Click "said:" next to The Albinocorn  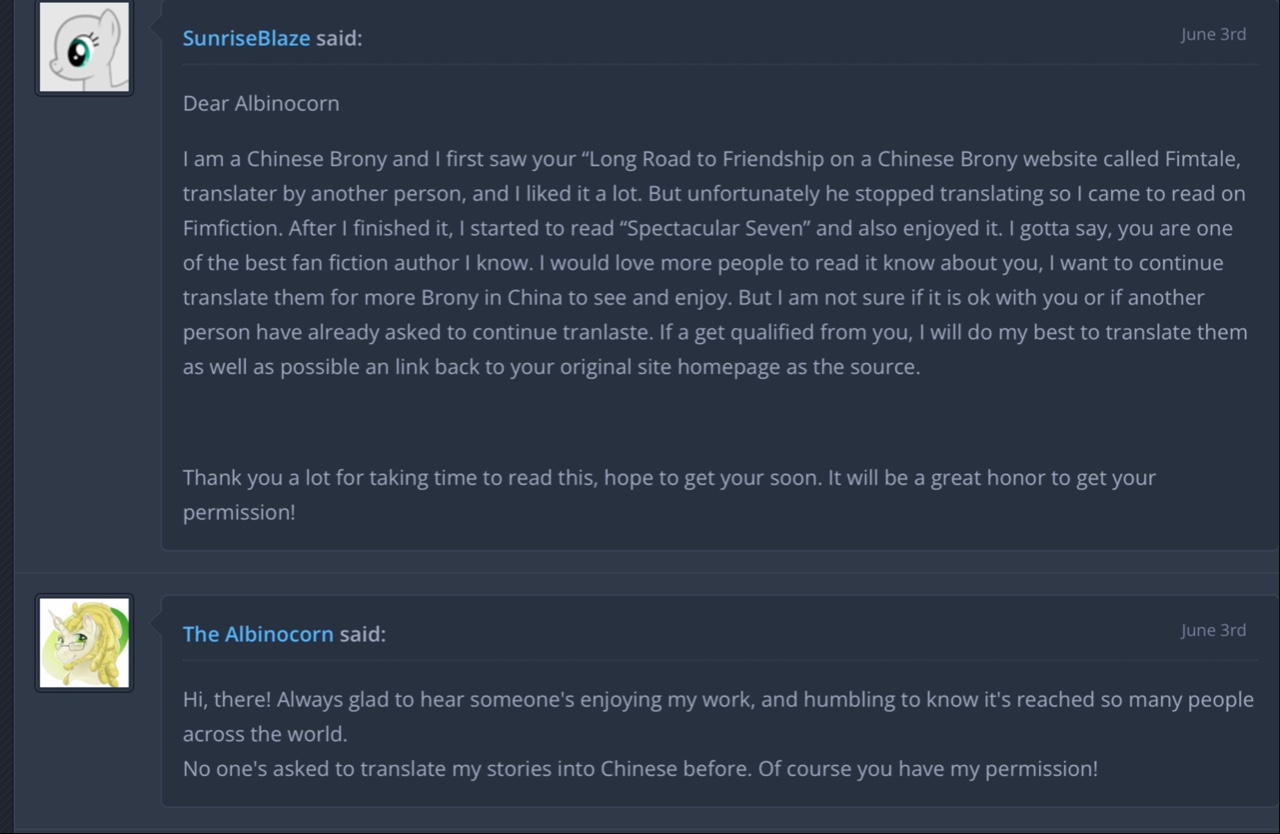click(362, 634)
